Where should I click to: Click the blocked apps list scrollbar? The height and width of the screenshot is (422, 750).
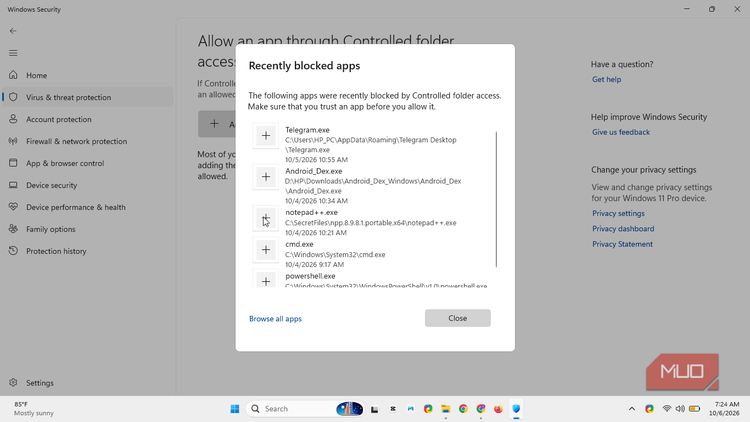496,199
